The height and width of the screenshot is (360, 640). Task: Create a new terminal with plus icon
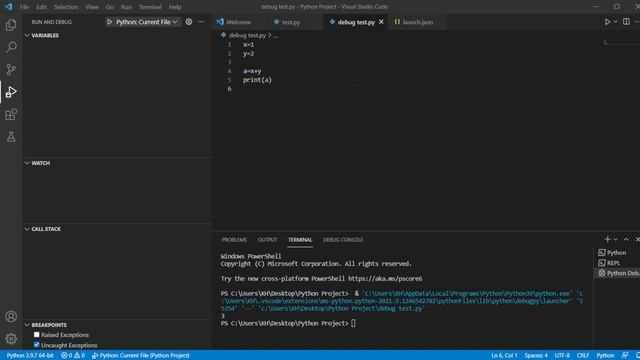coord(607,239)
